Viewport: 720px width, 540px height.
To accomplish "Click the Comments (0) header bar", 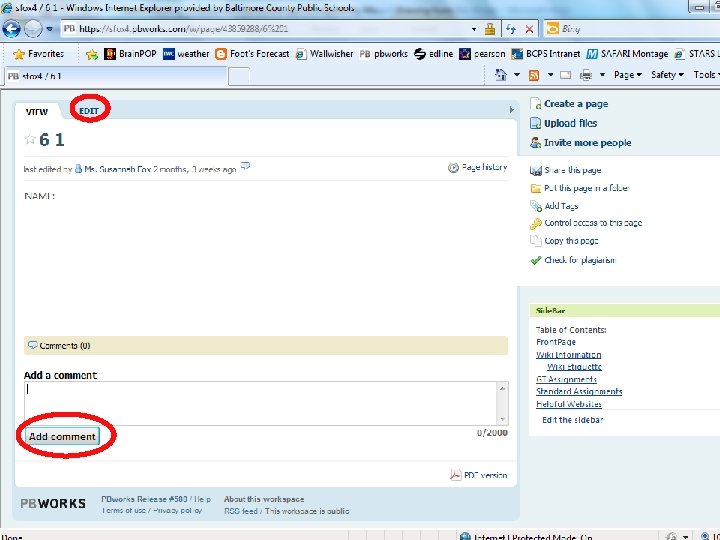I will point(266,345).
